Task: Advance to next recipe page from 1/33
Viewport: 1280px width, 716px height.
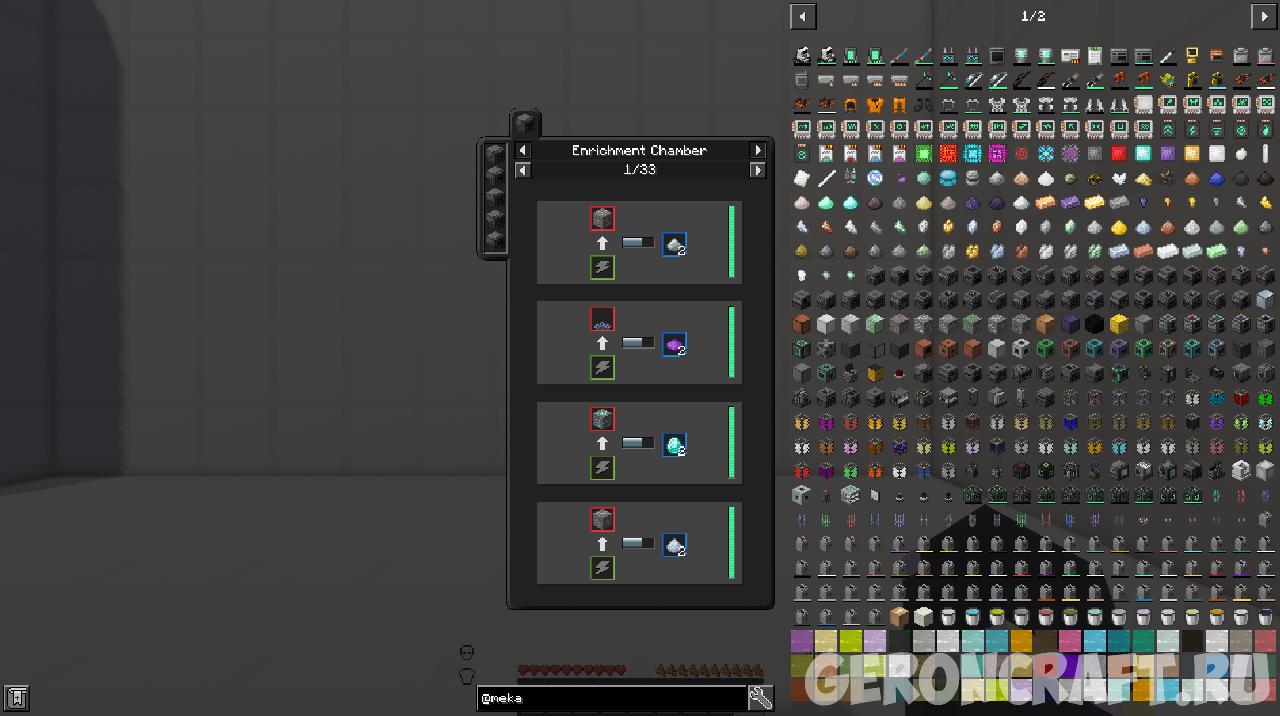Action: click(758, 170)
